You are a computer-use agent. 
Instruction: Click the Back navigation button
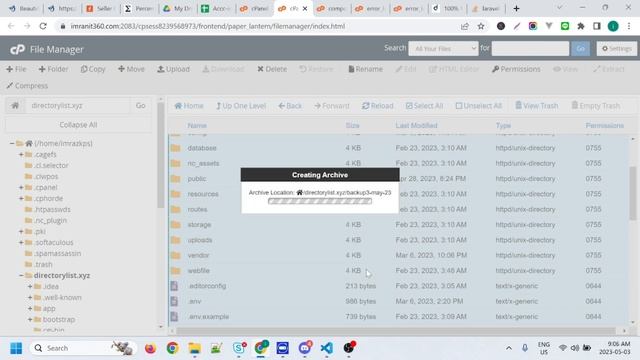(290, 106)
